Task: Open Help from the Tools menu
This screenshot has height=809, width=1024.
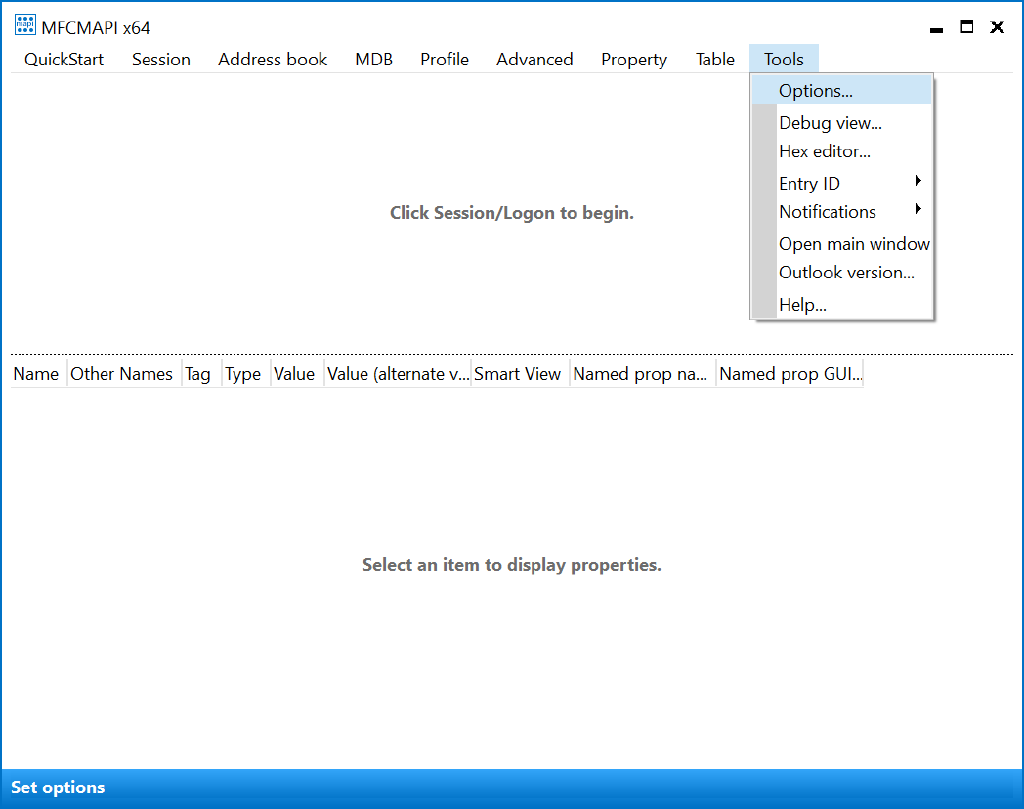Action: coord(802,304)
